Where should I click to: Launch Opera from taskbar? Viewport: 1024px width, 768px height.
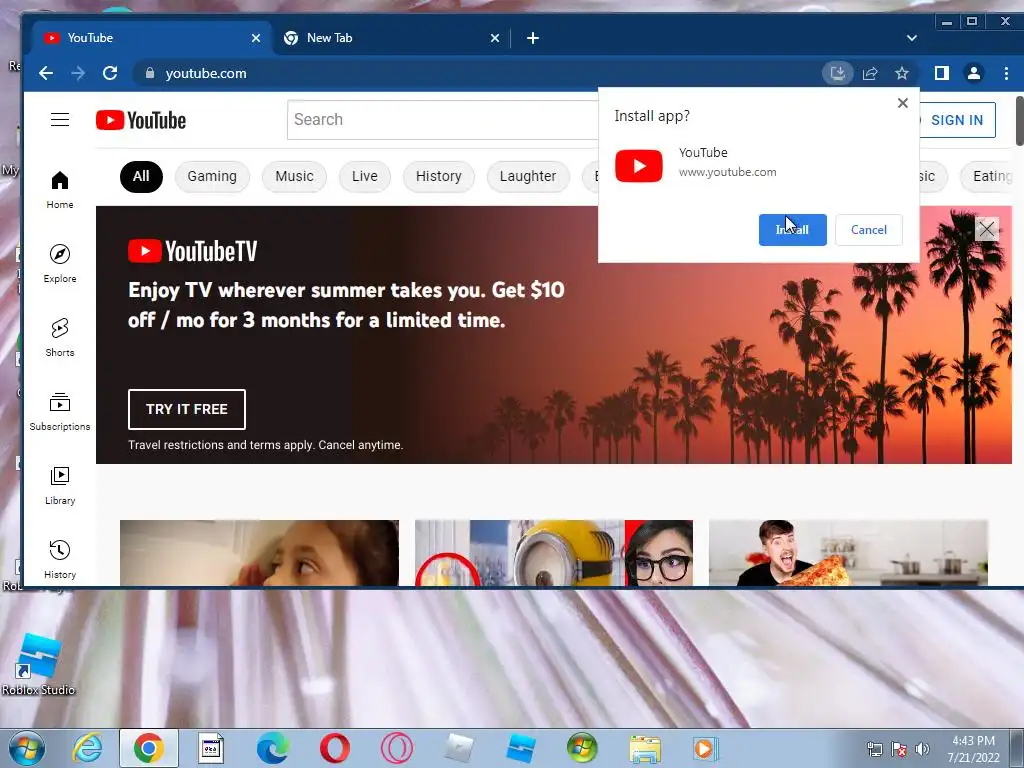tap(334, 748)
